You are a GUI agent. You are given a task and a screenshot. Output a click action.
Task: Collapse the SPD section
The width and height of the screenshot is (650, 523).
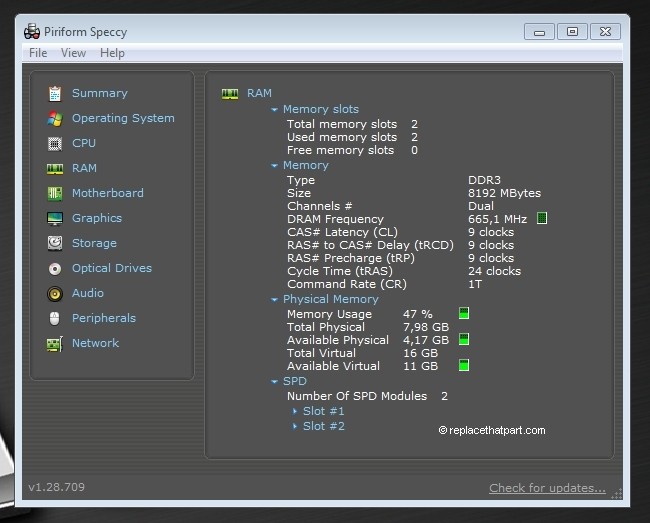pos(274,381)
